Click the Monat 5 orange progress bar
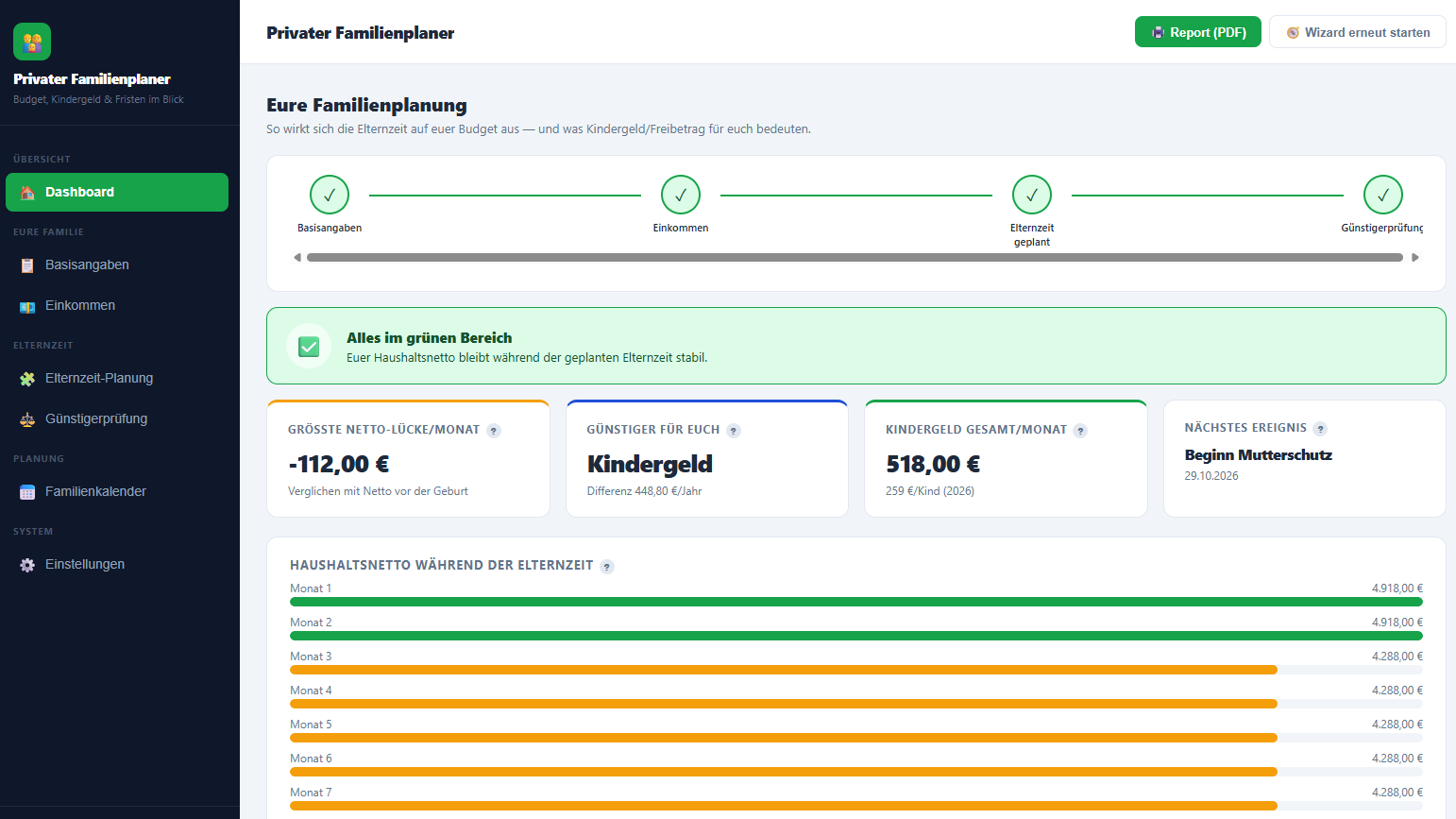This screenshot has height=819, width=1456. [784, 738]
